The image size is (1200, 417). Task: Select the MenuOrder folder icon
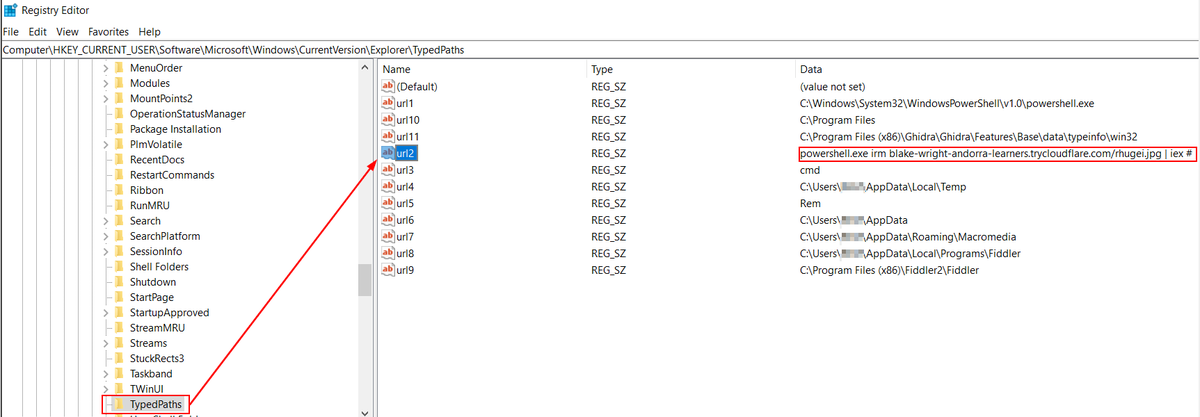[120, 68]
